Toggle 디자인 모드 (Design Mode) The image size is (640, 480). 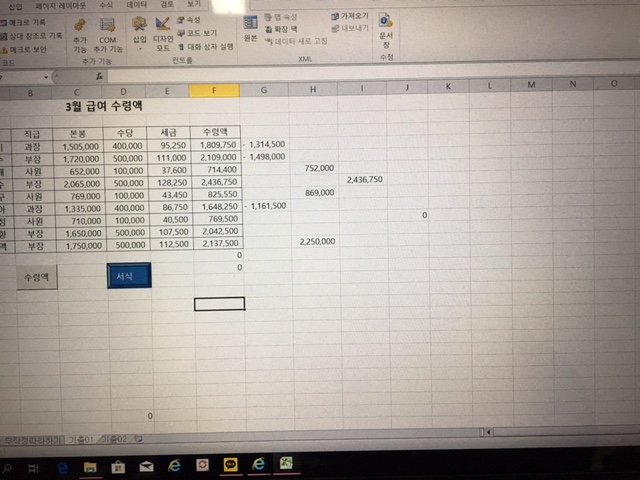coord(163,32)
